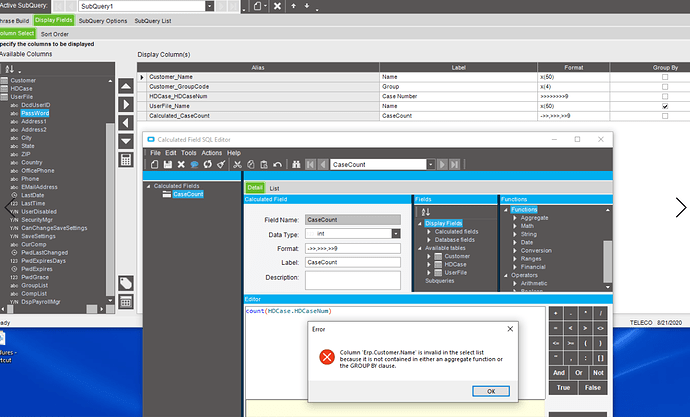Screen dimensions: 690x417
Task: Expand String functions node
Action: tap(515, 234)
